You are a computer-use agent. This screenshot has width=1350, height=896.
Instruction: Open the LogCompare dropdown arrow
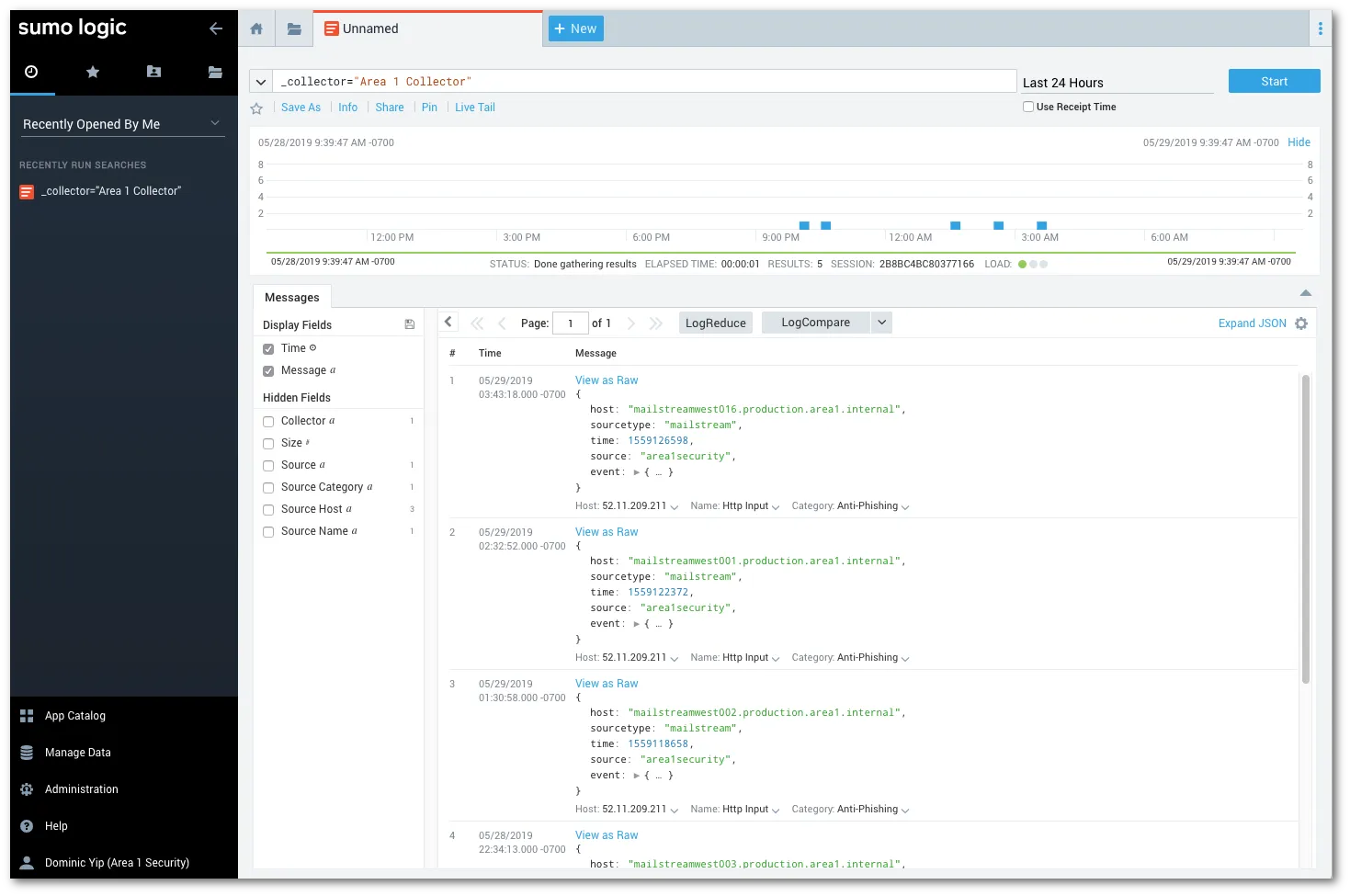[x=881, y=323]
